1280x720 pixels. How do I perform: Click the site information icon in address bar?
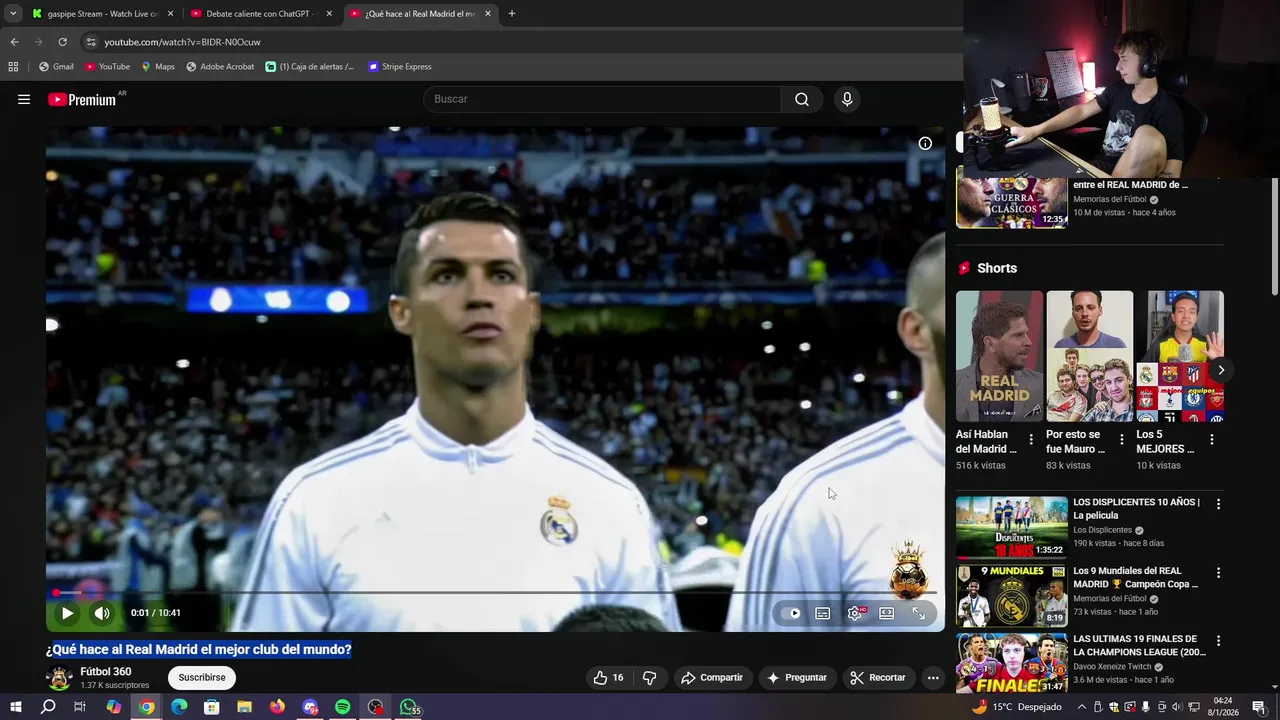tap(91, 42)
